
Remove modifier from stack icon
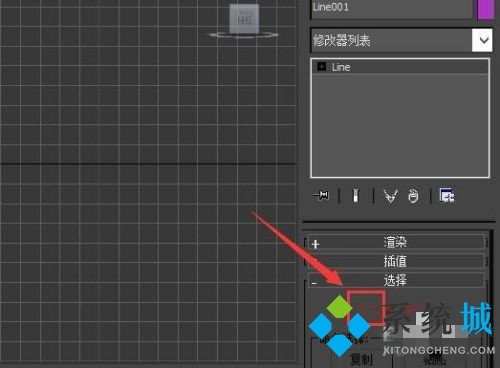[413, 196]
